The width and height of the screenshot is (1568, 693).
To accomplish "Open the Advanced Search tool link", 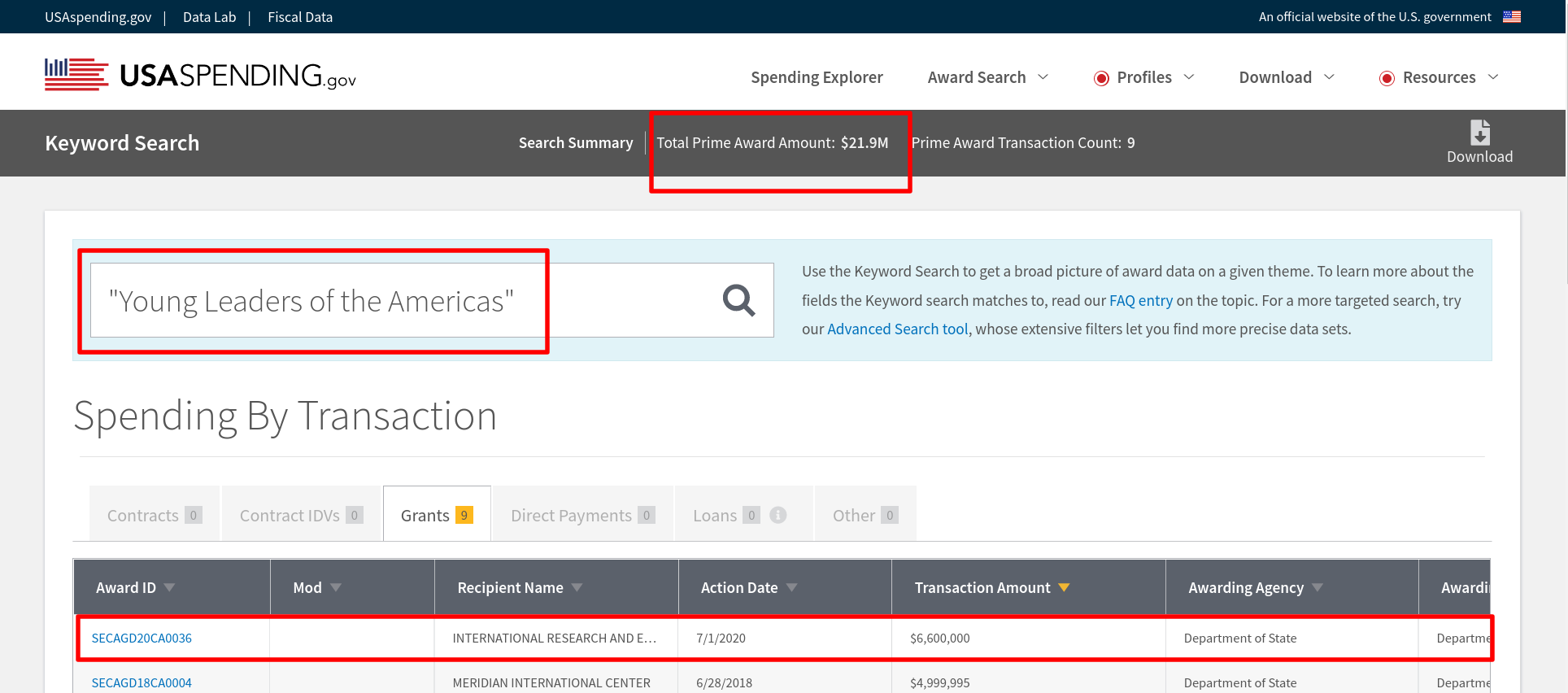I will click(x=898, y=329).
